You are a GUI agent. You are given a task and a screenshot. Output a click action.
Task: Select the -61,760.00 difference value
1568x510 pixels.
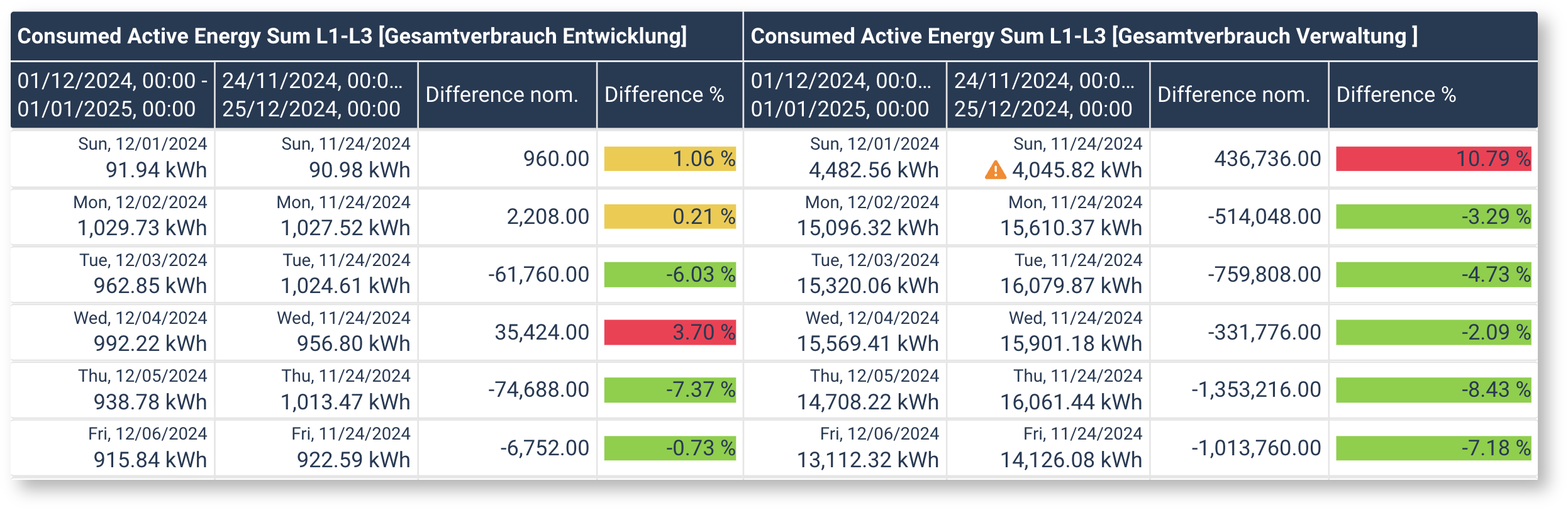tap(538, 275)
